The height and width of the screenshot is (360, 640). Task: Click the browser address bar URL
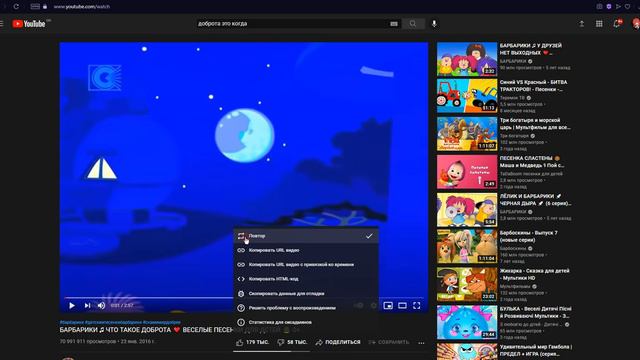point(82,7)
